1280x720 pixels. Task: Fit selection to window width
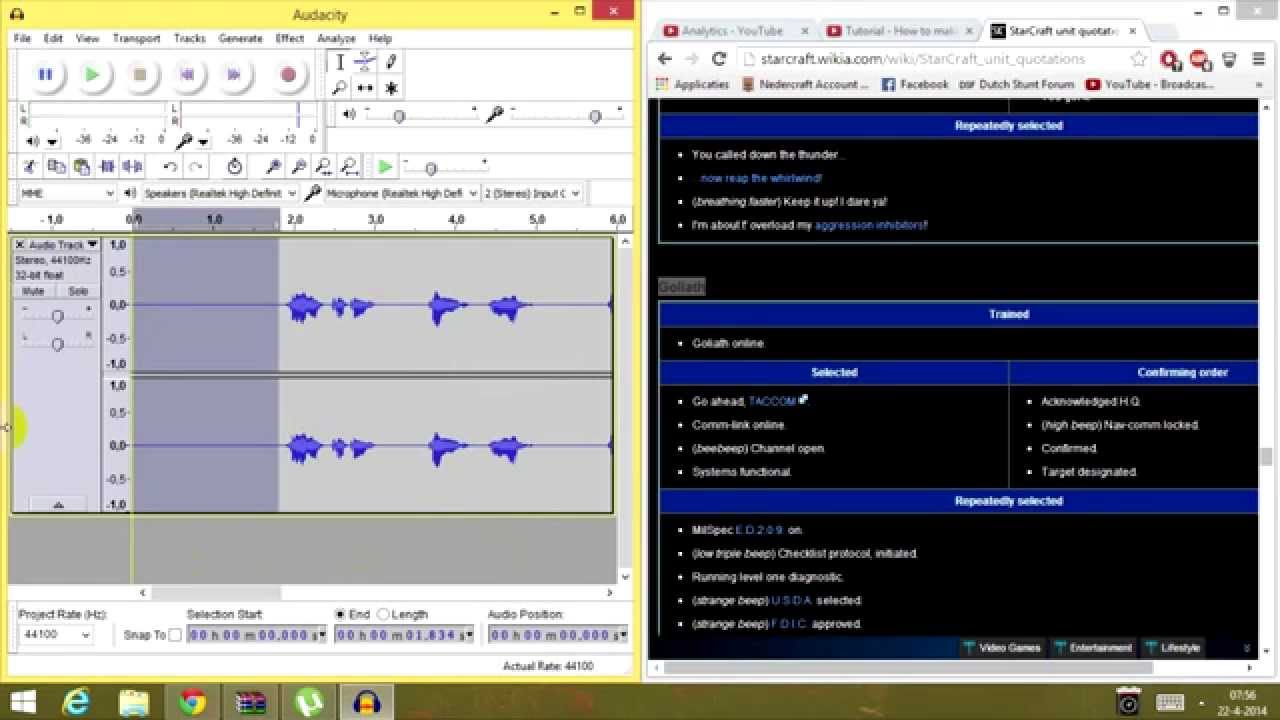(x=323, y=167)
